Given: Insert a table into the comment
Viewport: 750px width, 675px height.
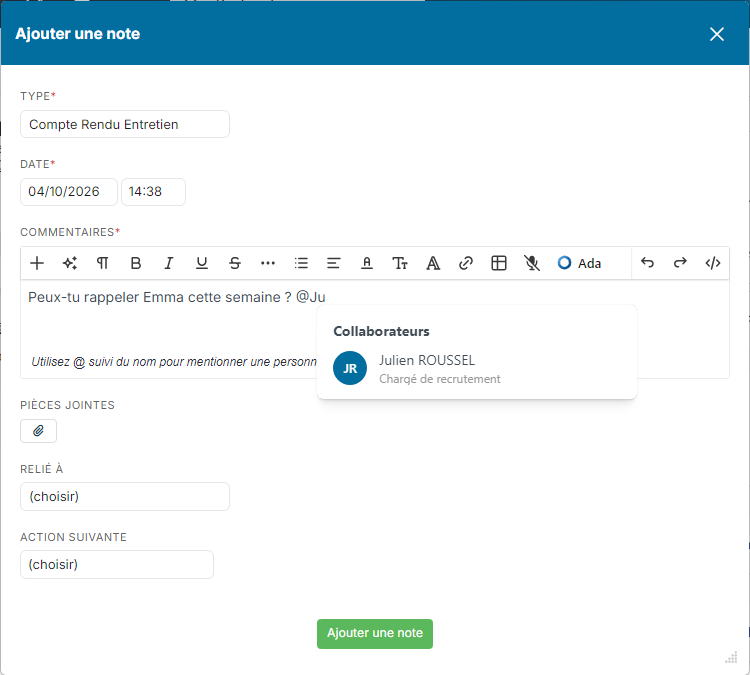Looking at the screenshot, I should point(499,263).
